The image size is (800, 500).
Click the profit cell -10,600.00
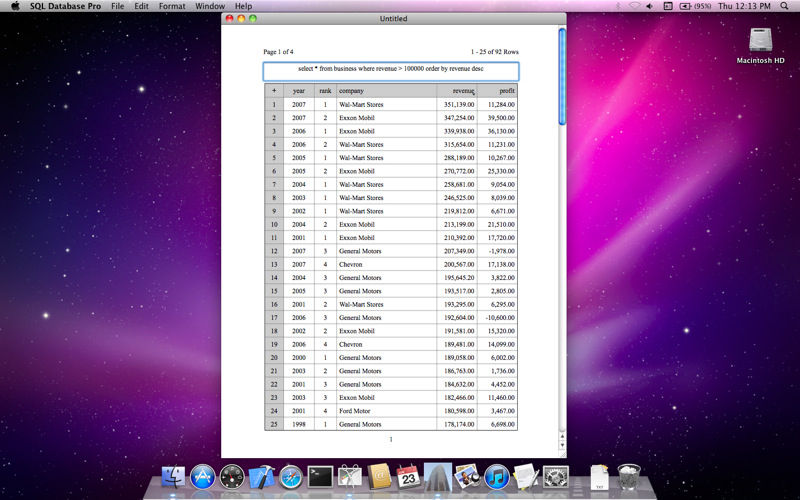tap(497, 317)
